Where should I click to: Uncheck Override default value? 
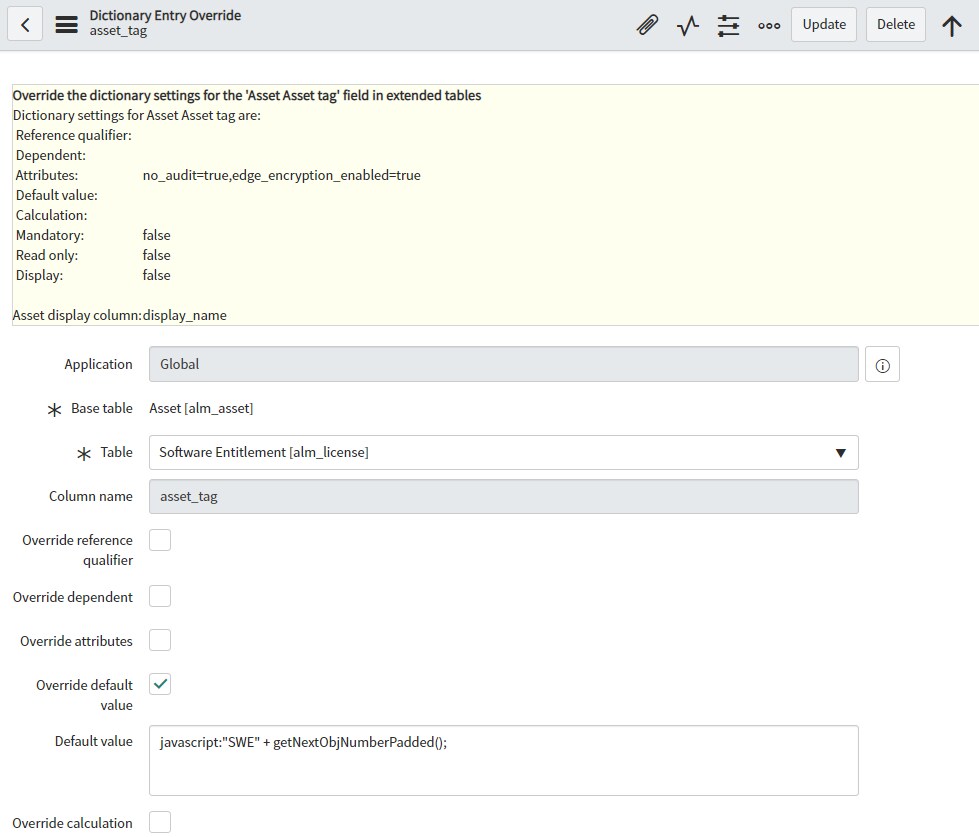(x=160, y=684)
